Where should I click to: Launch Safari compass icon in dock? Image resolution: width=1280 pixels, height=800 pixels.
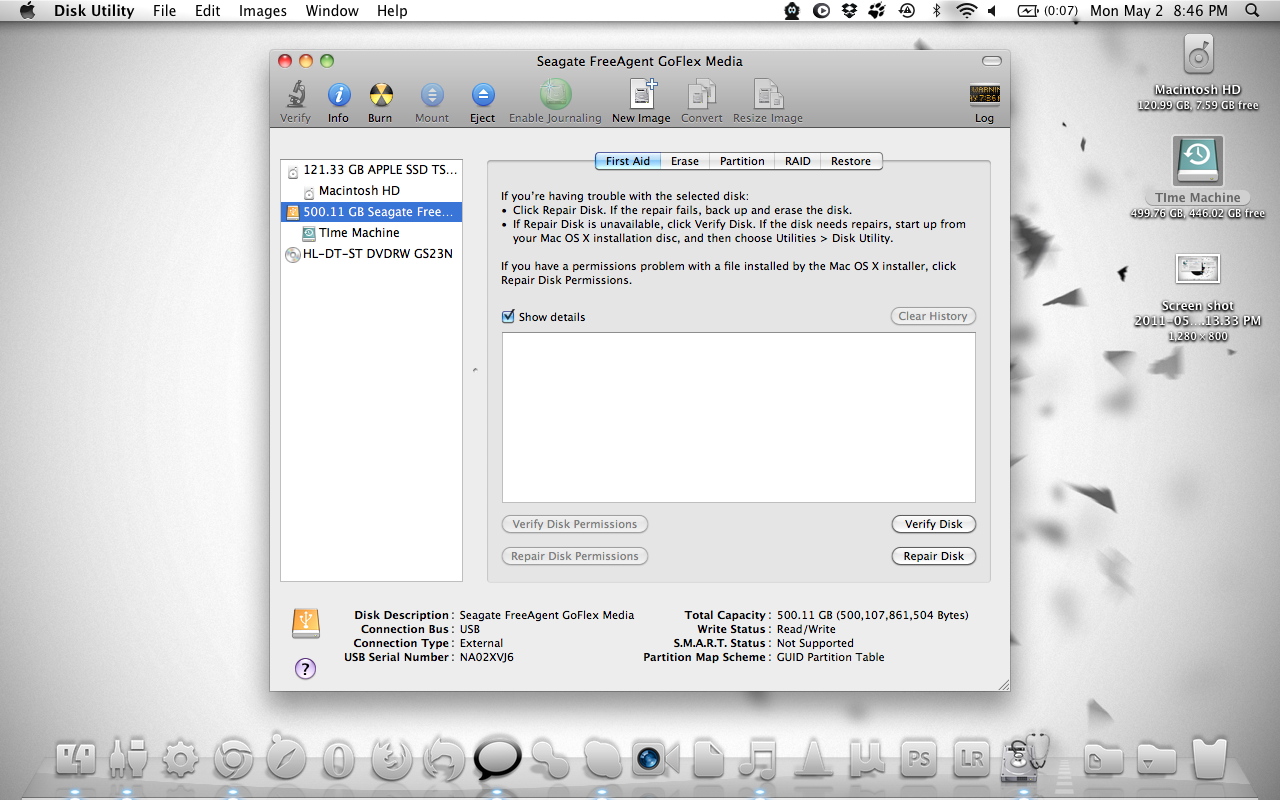(x=286, y=757)
